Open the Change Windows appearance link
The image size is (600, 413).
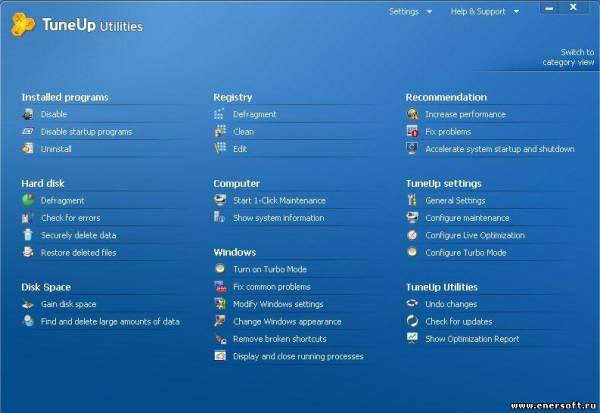[287, 322]
